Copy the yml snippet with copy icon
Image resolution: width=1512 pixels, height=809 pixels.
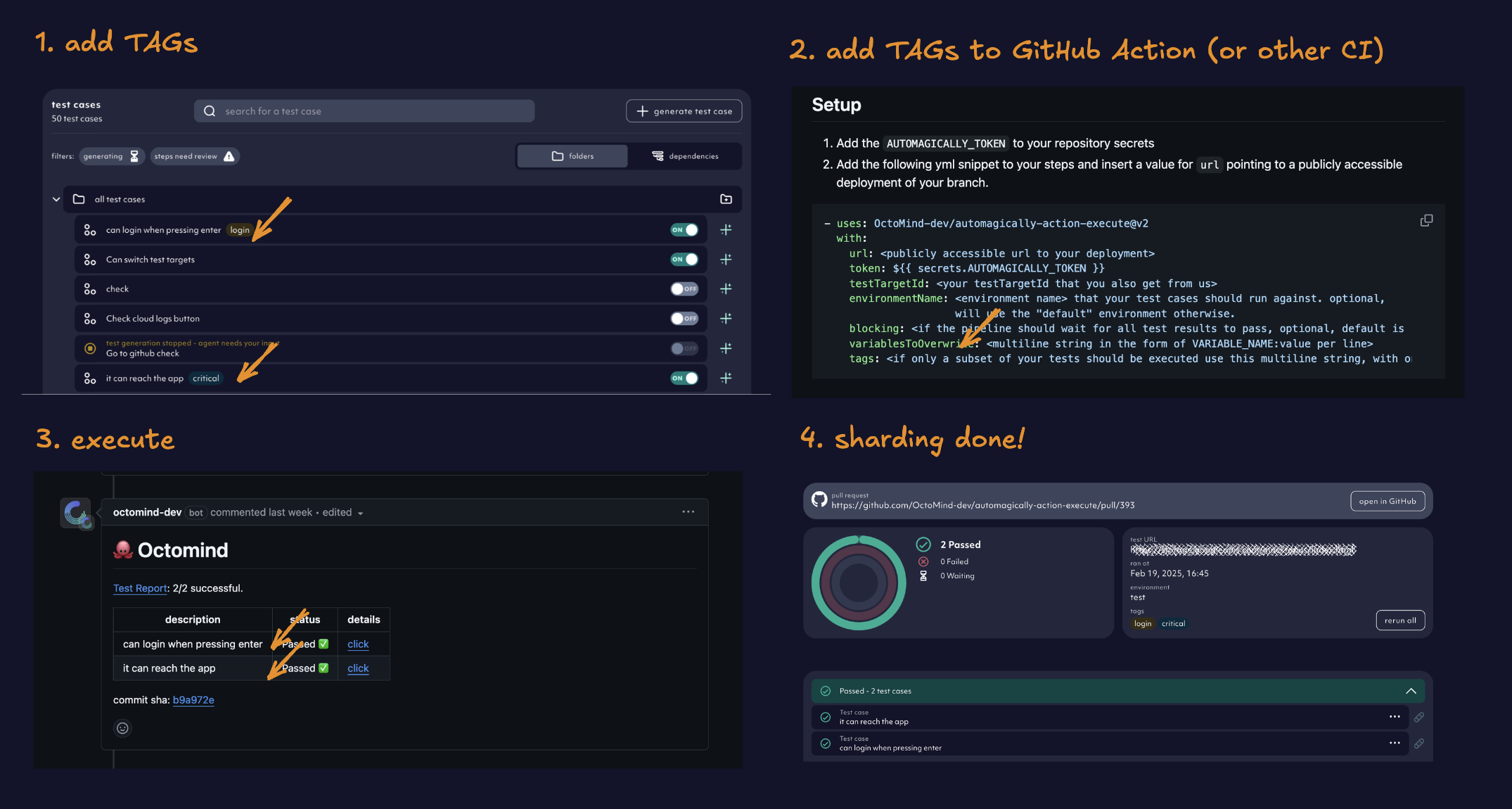1426,221
